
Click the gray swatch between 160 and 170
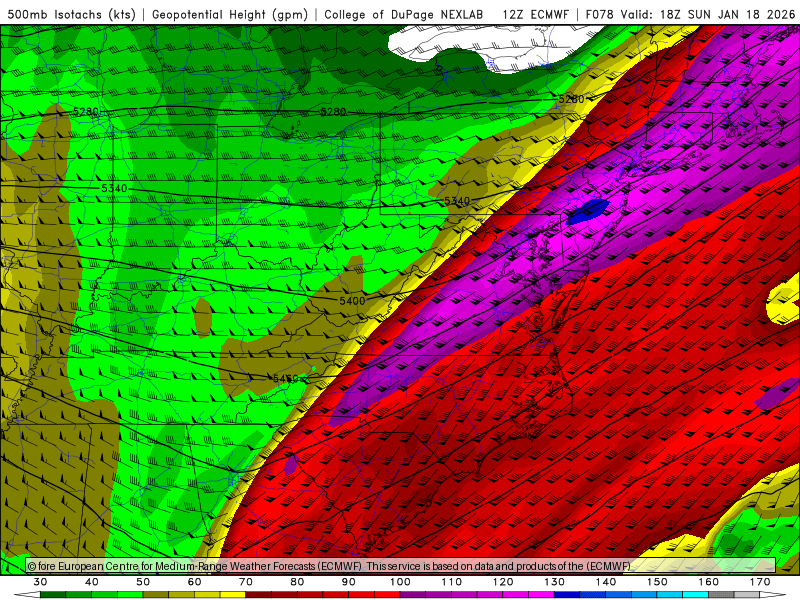tap(722, 595)
